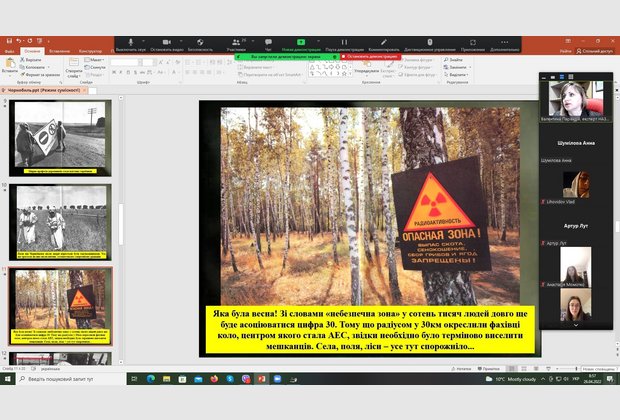Viewport: 620px width, 420px height.
Task: Open the File menu tab
Action: coord(9,49)
